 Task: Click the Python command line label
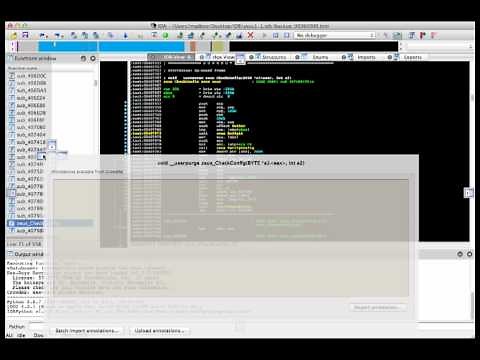click(17, 327)
